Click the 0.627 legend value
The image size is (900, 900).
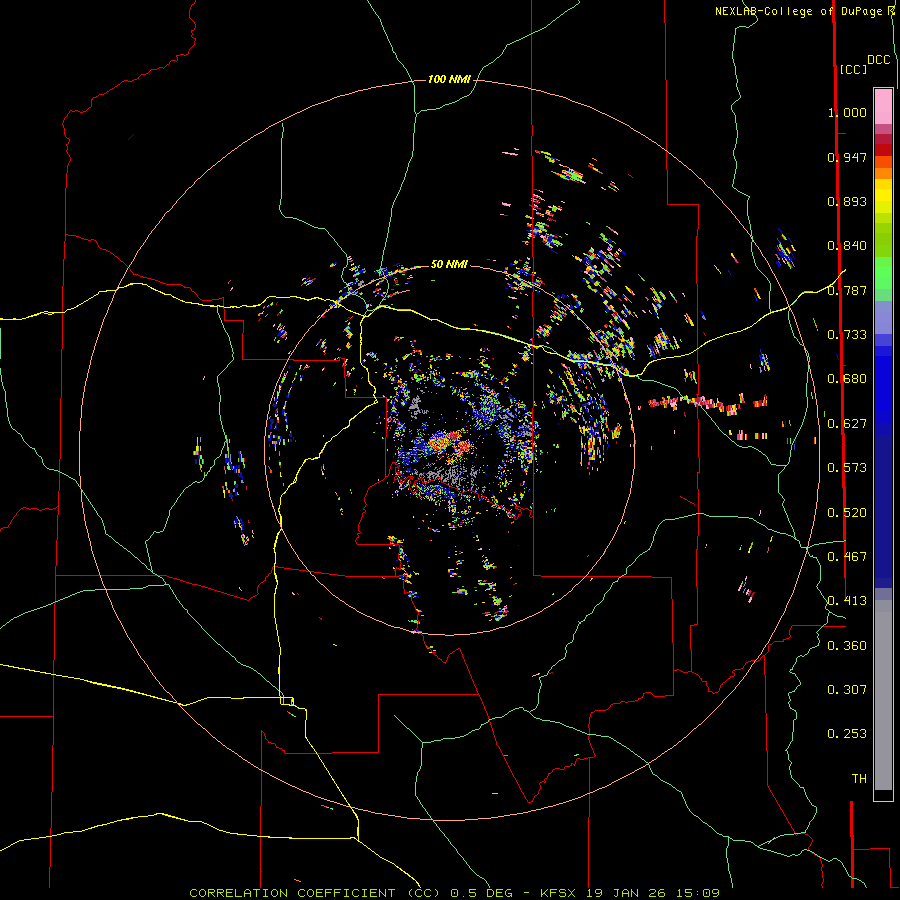[x=847, y=424]
